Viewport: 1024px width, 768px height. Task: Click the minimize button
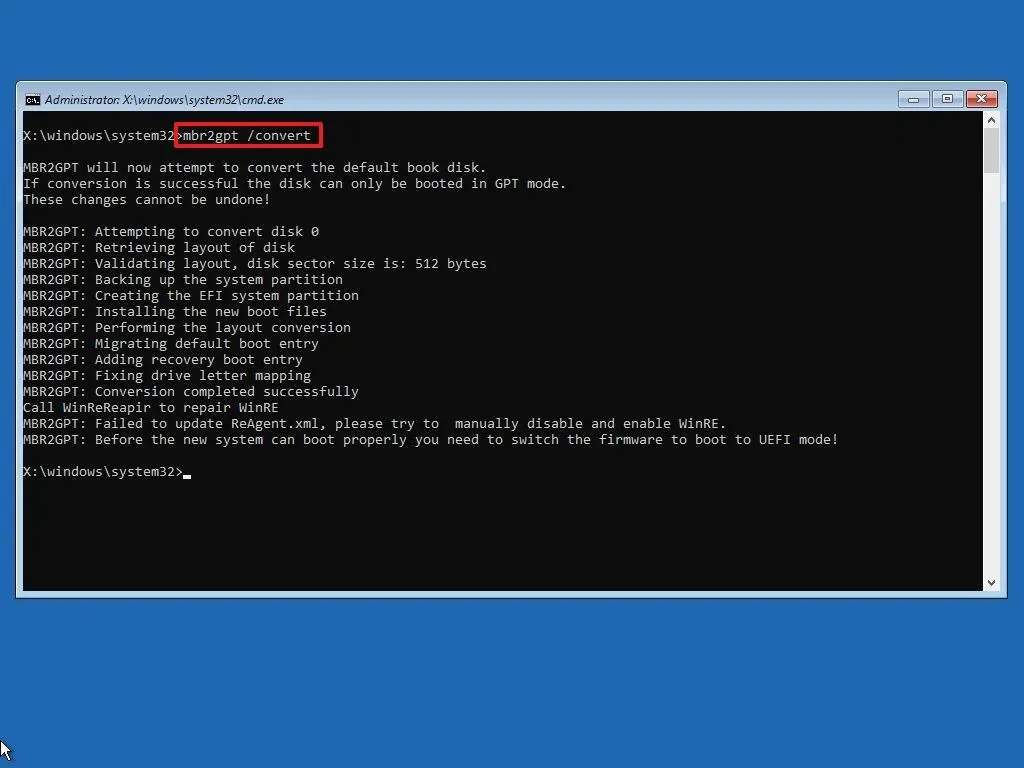point(913,99)
